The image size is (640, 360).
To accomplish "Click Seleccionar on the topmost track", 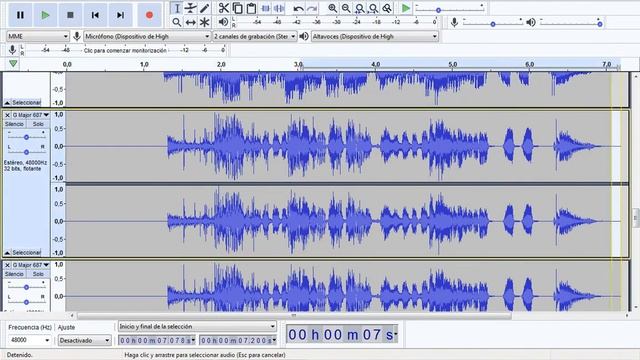I will 27,102.
